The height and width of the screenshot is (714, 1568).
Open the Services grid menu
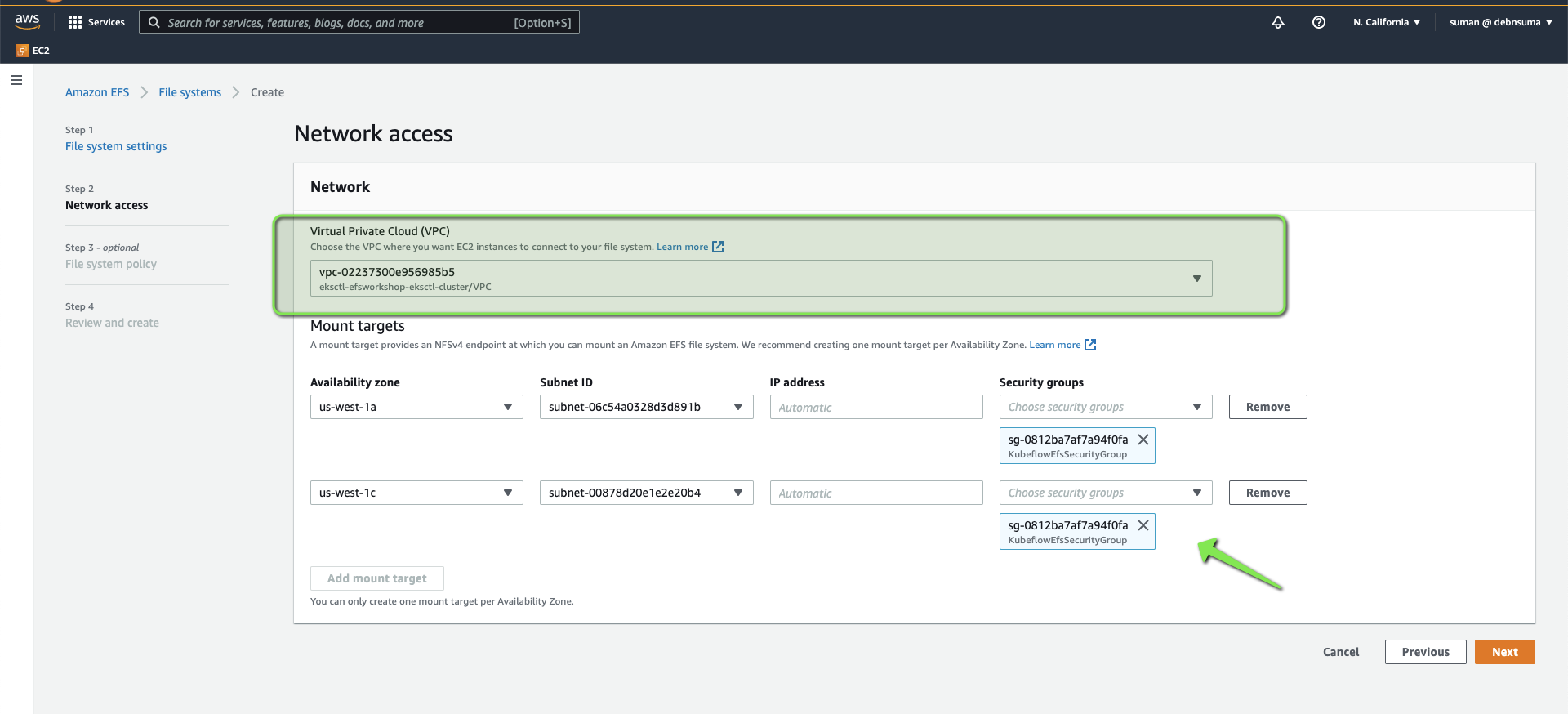[96, 22]
